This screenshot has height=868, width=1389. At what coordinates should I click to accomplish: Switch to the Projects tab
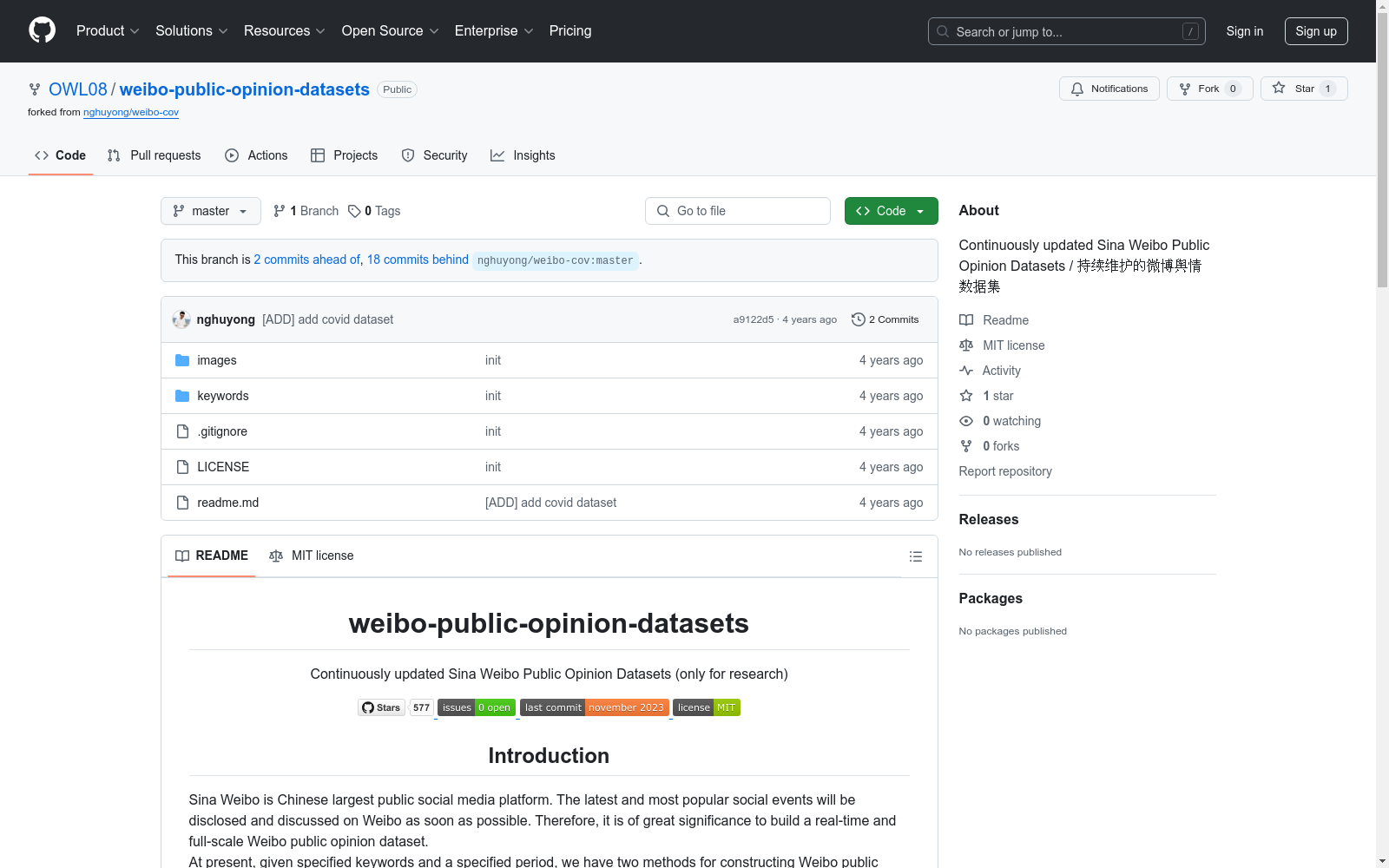coord(345,155)
